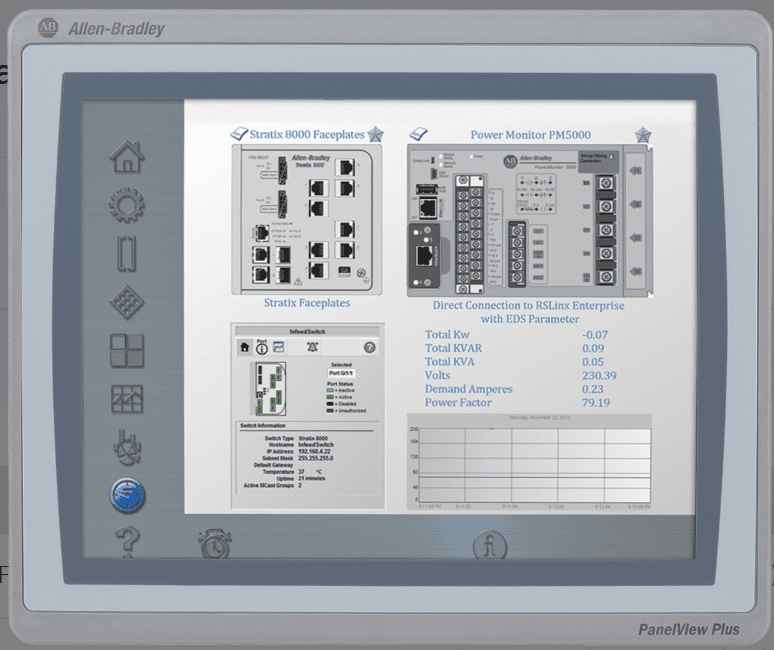The image size is (774, 650).
Task: Click the power trend chart area
Action: 529,464
